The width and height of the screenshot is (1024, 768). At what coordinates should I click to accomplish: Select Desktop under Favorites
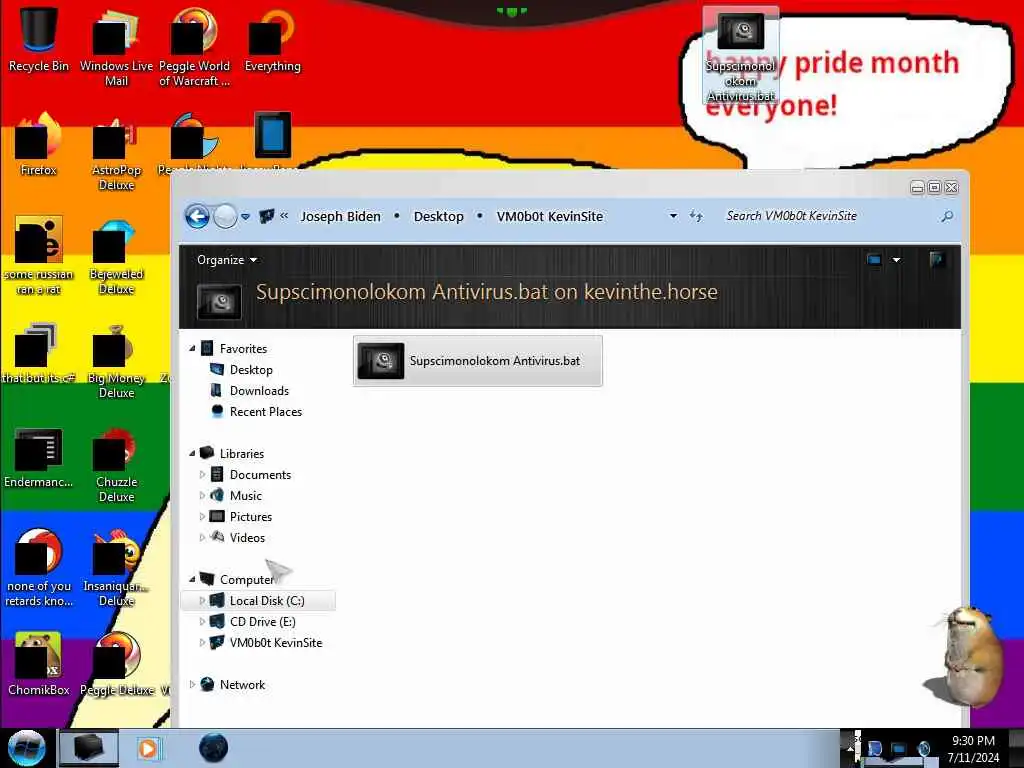(251, 370)
